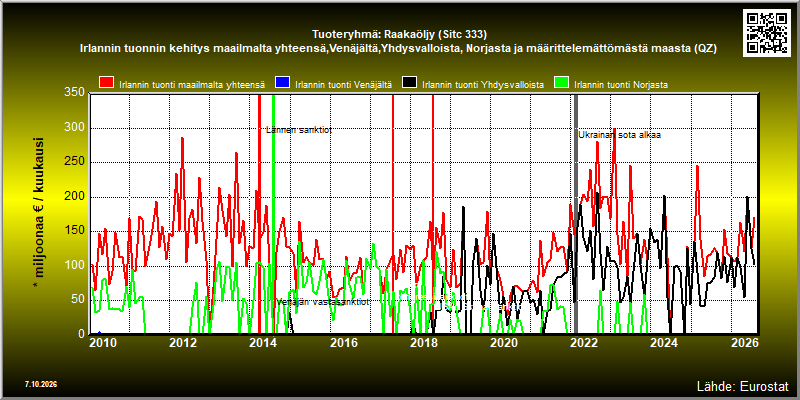This screenshot has height=400, width=800.
Task: Select legend label 'Irlannin tuonti Yhdysvalloista'
Action: coord(483,85)
